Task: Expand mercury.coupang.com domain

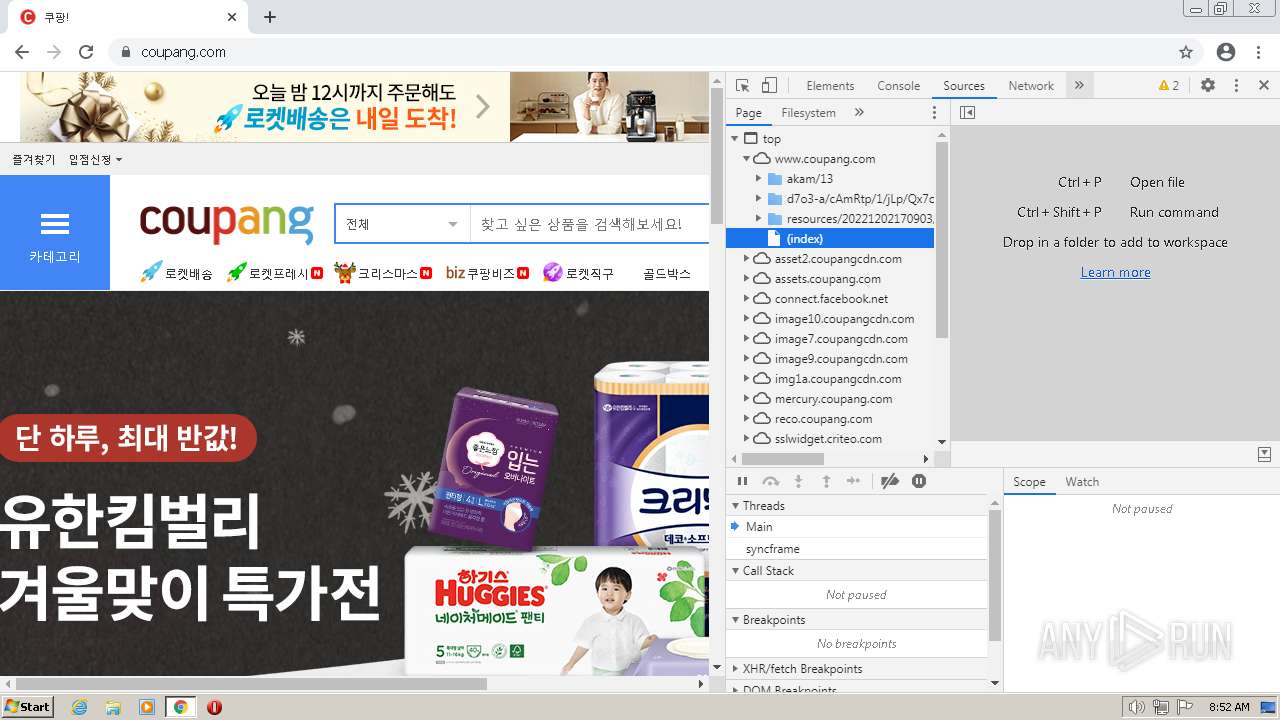Action: coord(746,399)
